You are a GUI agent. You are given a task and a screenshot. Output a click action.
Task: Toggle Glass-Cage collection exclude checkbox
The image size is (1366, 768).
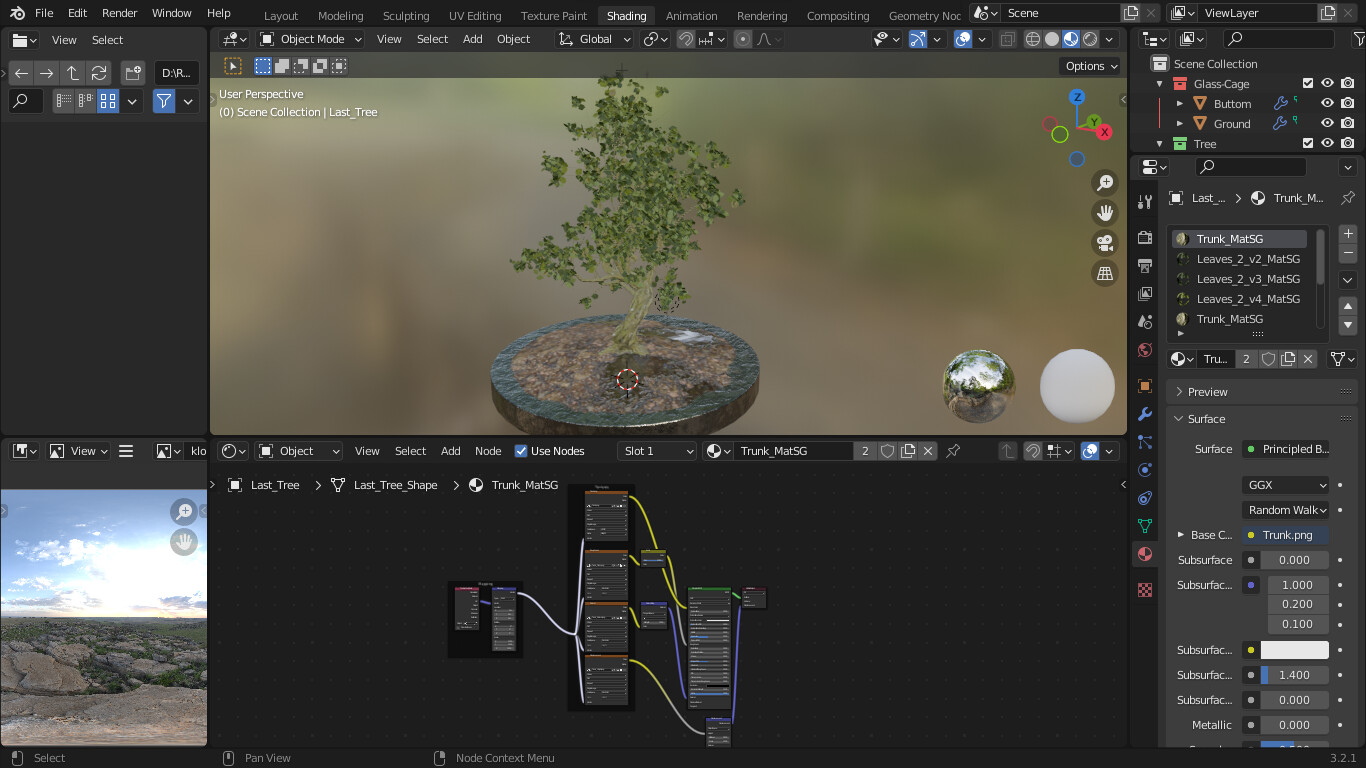(x=1308, y=84)
